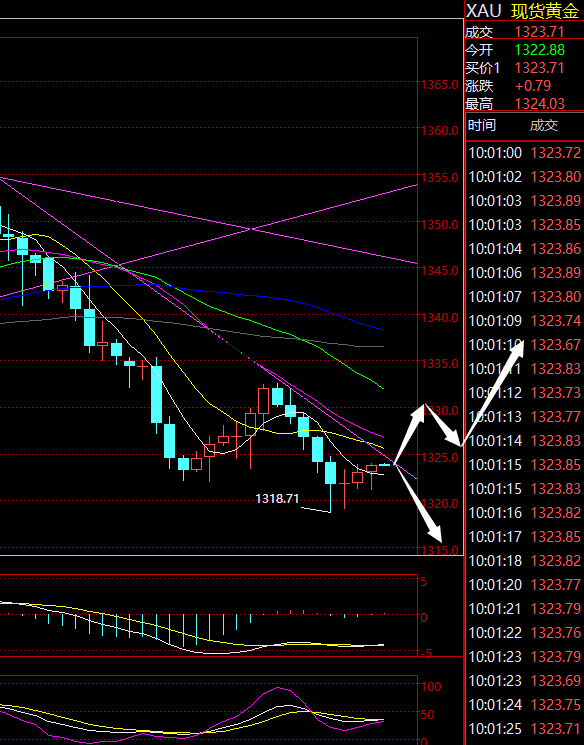This screenshot has height=745, width=584.
Task: Select tick price 1323.86
Action: (x=556, y=249)
